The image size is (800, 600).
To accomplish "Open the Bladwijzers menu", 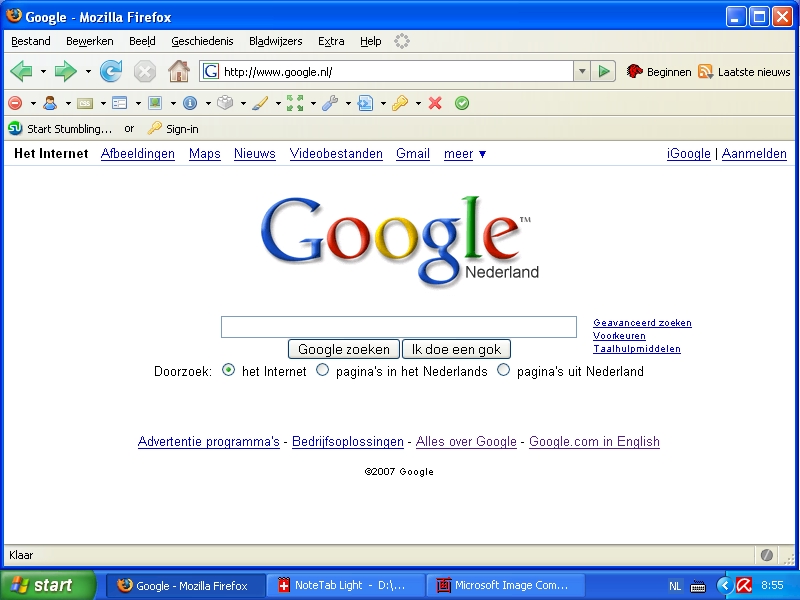I will (x=276, y=41).
